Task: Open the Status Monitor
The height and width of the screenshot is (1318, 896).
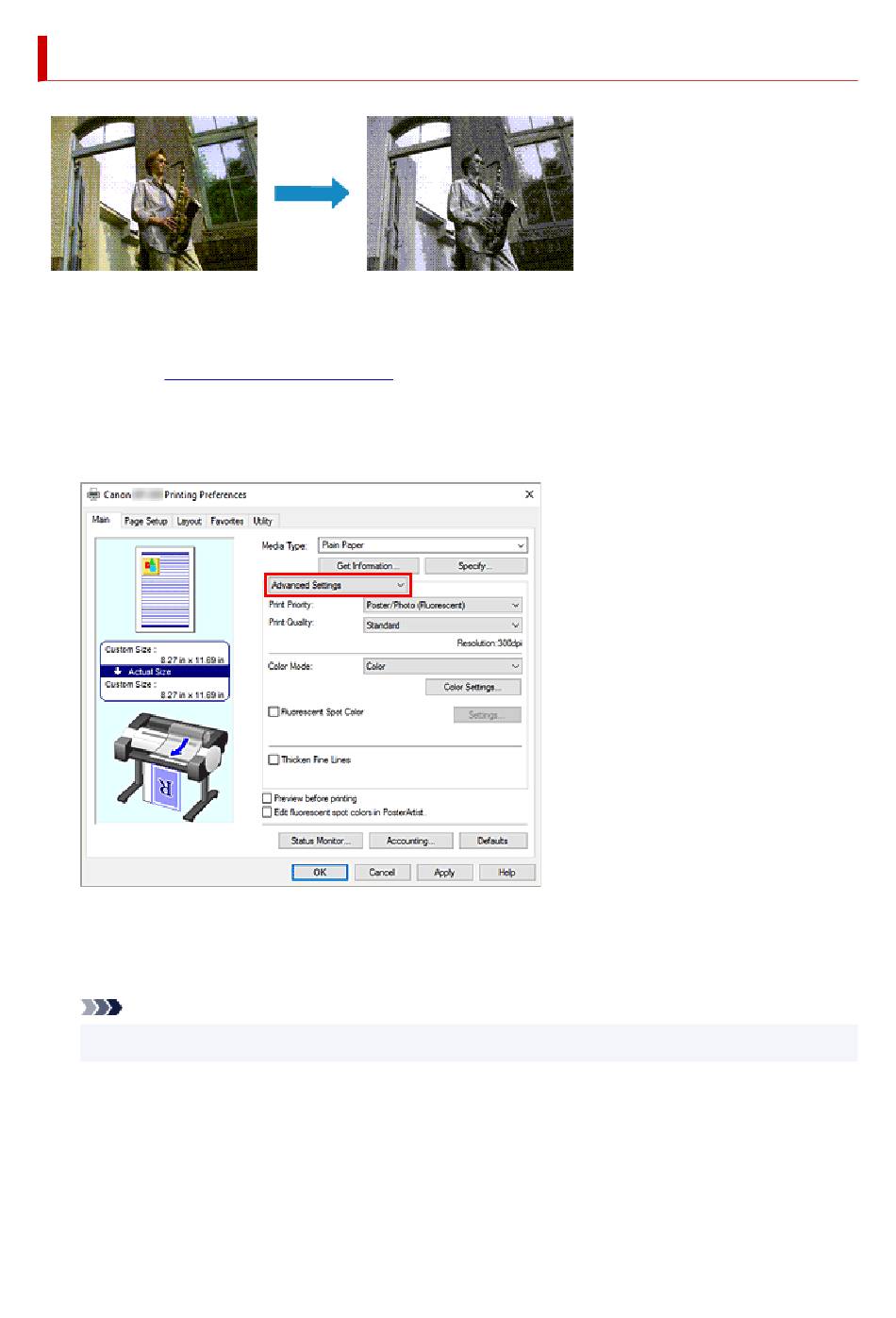Action: click(321, 841)
